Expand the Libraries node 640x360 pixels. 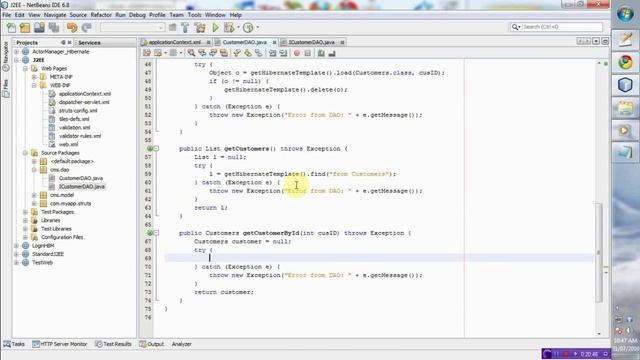(x=25, y=220)
